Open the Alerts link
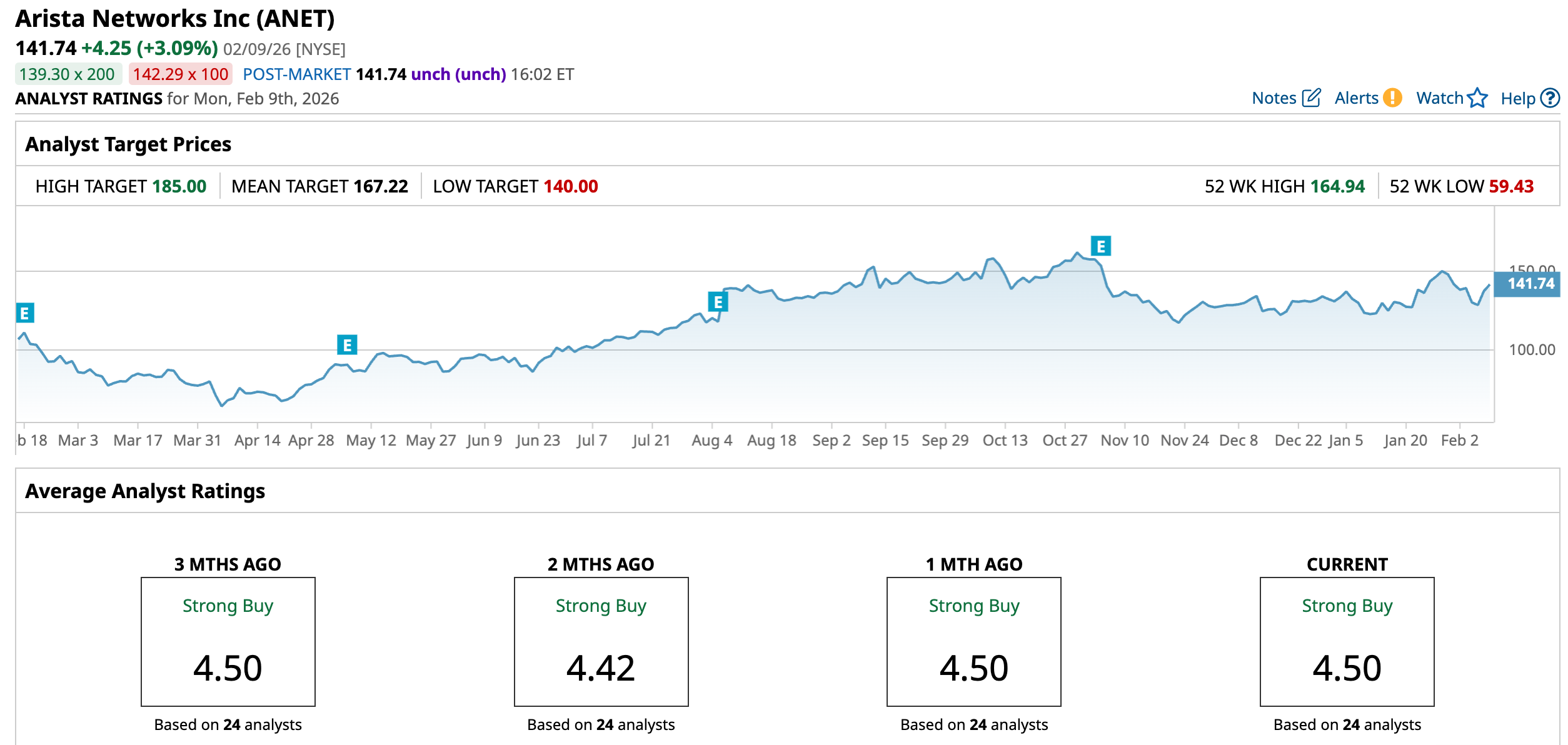The image size is (1568, 745). (1356, 98)
